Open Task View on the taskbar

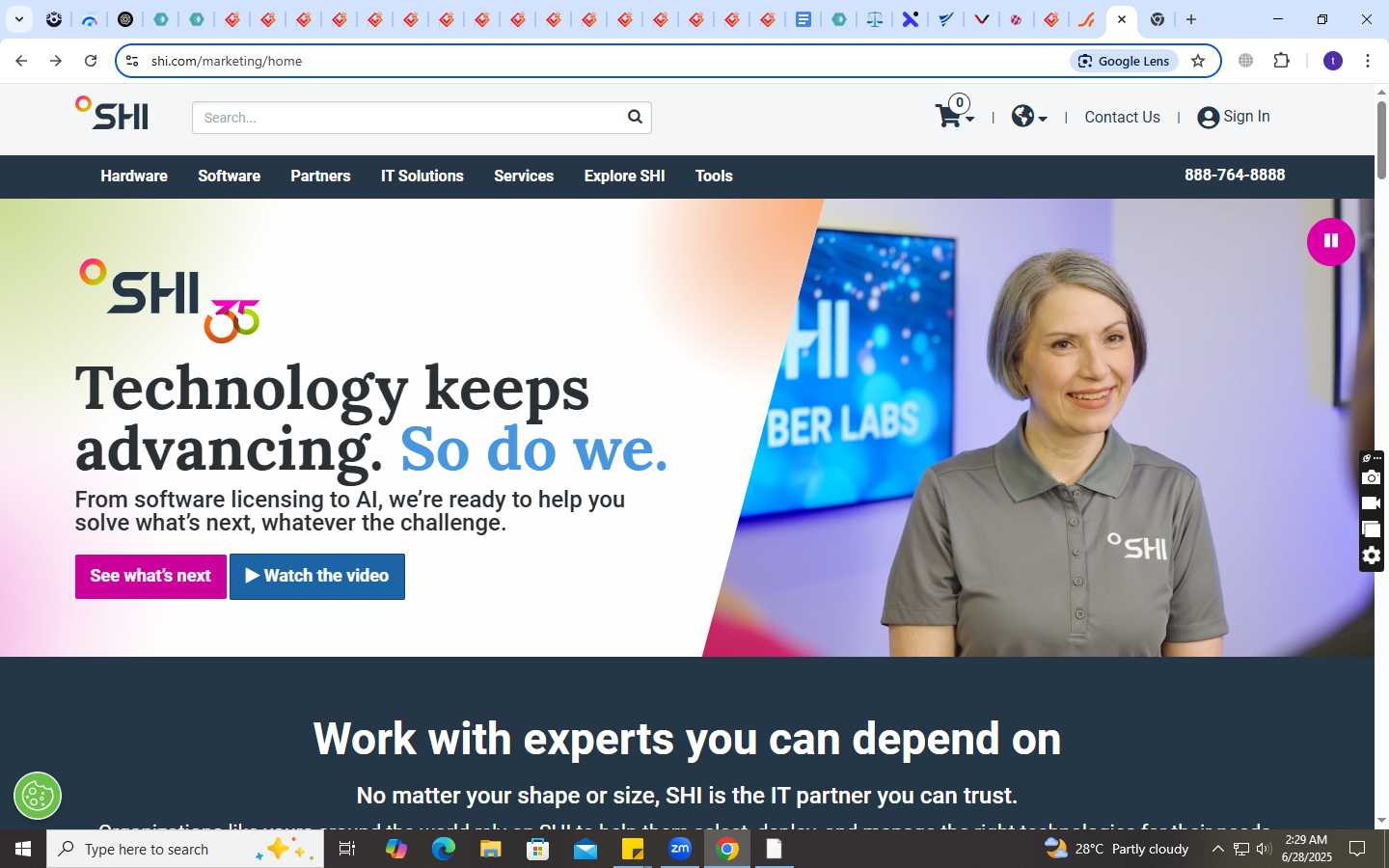pyautogui.click(x=347, y=849)
